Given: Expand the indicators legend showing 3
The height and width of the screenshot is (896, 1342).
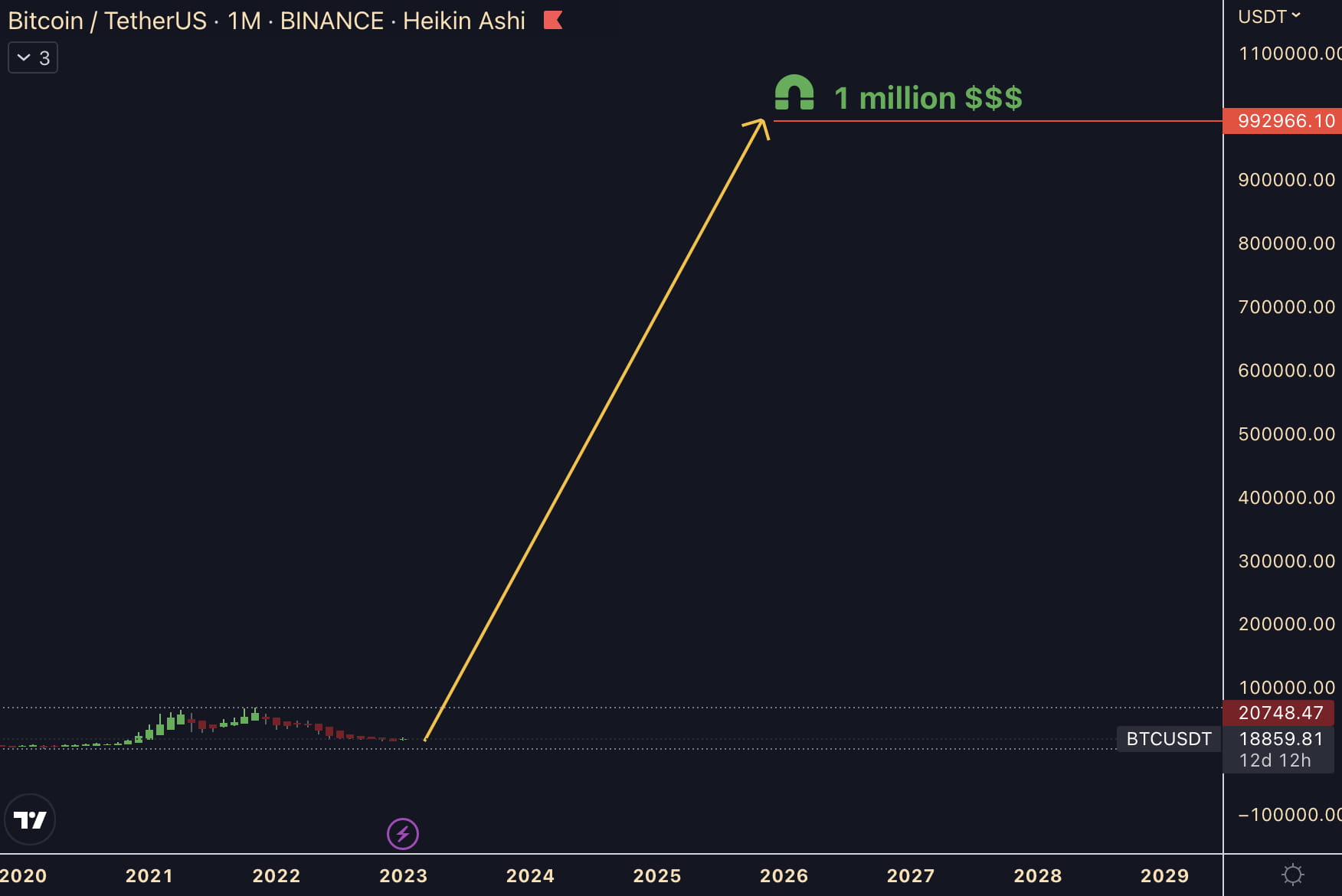Looking at the screenshot, I should [x=33, y=58].
